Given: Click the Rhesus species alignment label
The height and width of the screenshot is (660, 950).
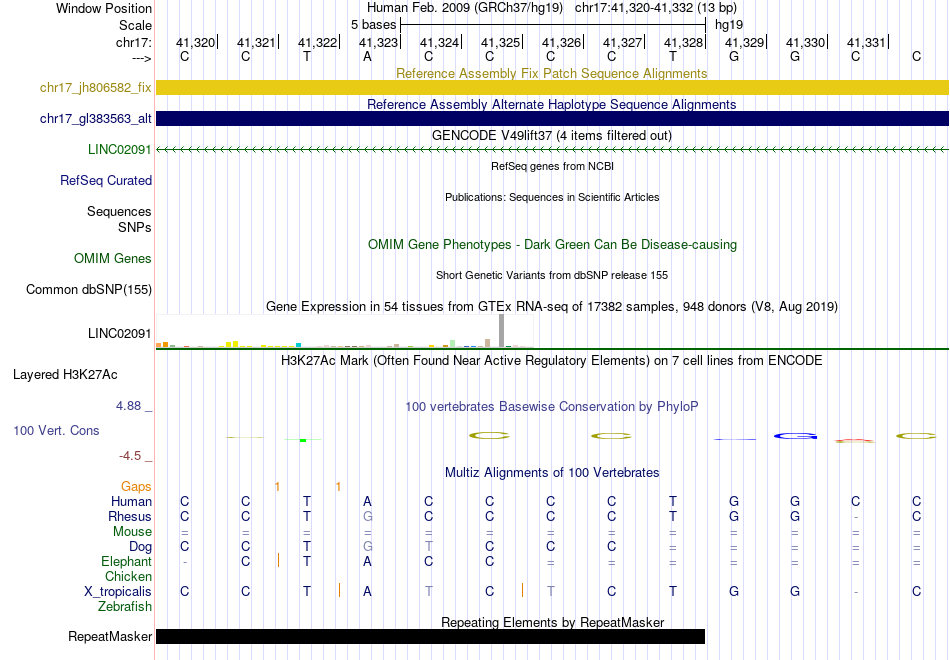Looking at the screenshot, I should [x=130, y=516].
